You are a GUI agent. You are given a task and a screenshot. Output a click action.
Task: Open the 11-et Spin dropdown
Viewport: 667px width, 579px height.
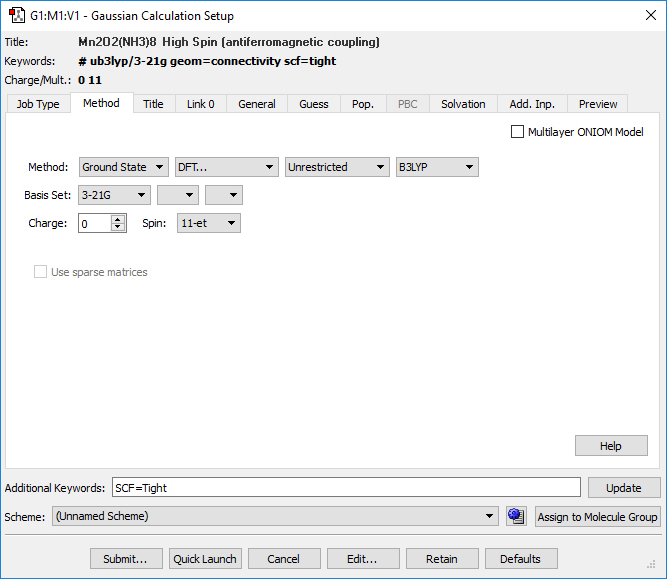(209, 223)
